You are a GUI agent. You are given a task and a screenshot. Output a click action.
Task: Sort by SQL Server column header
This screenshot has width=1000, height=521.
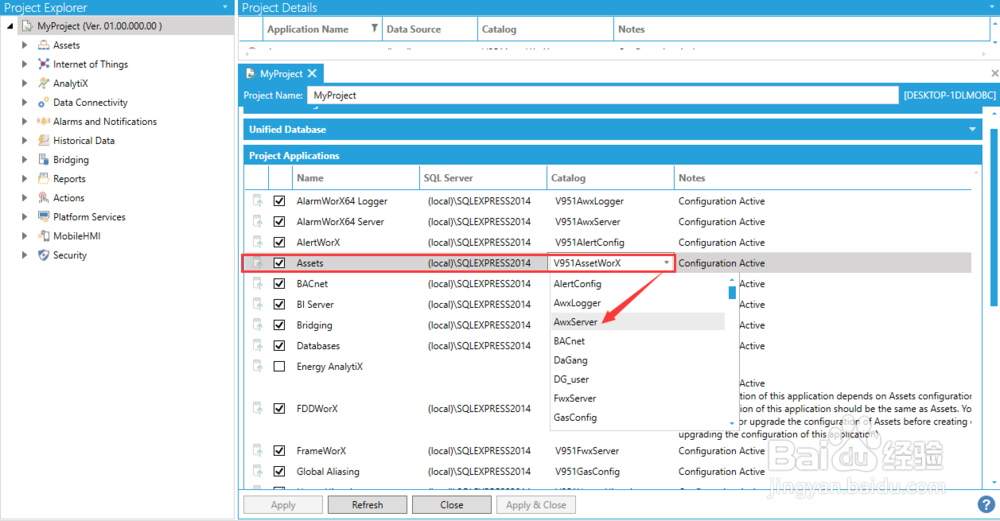482,178
